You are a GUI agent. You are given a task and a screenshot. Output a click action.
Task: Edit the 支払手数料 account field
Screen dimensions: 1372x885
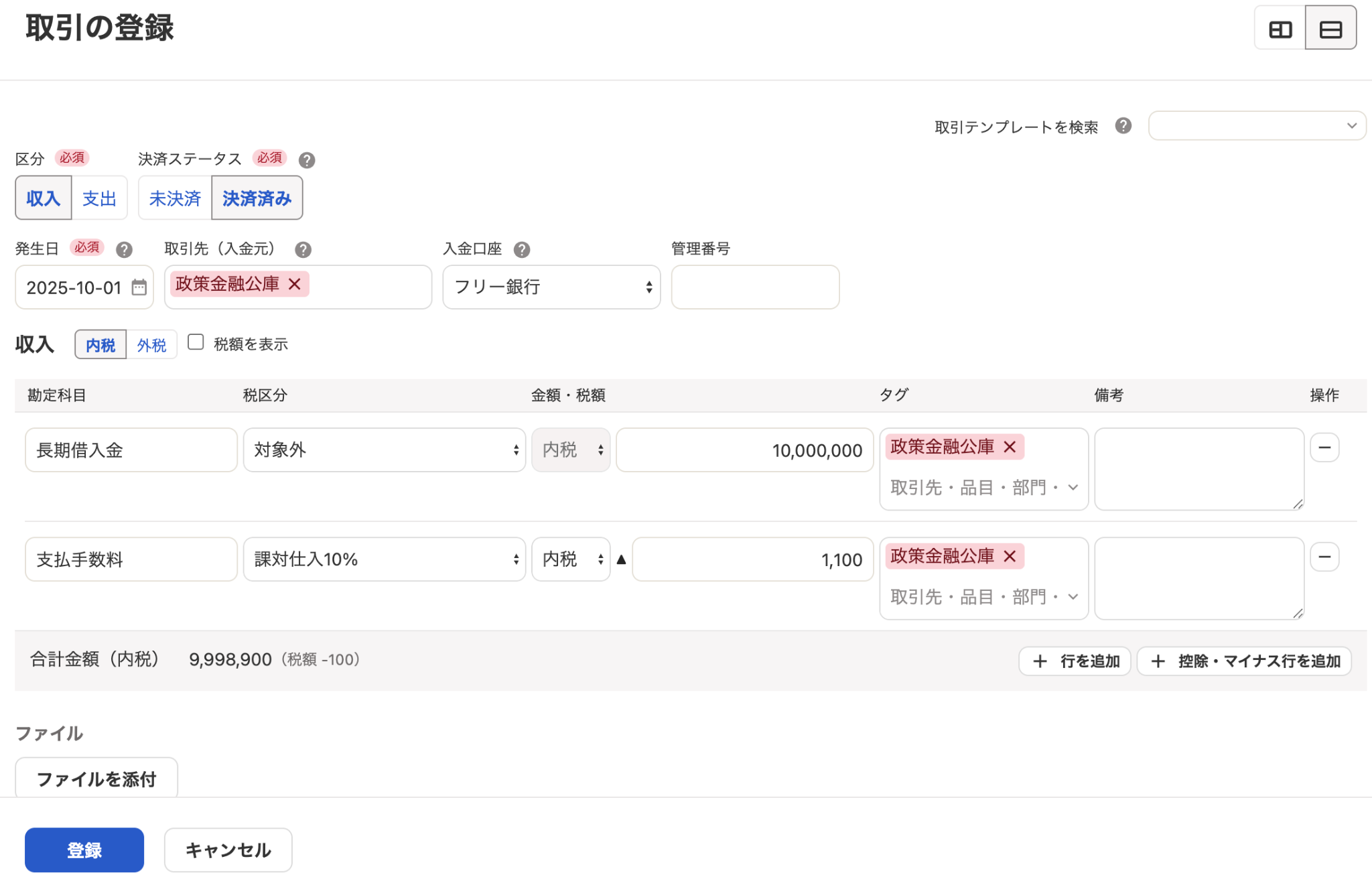[x=131, y=559]
